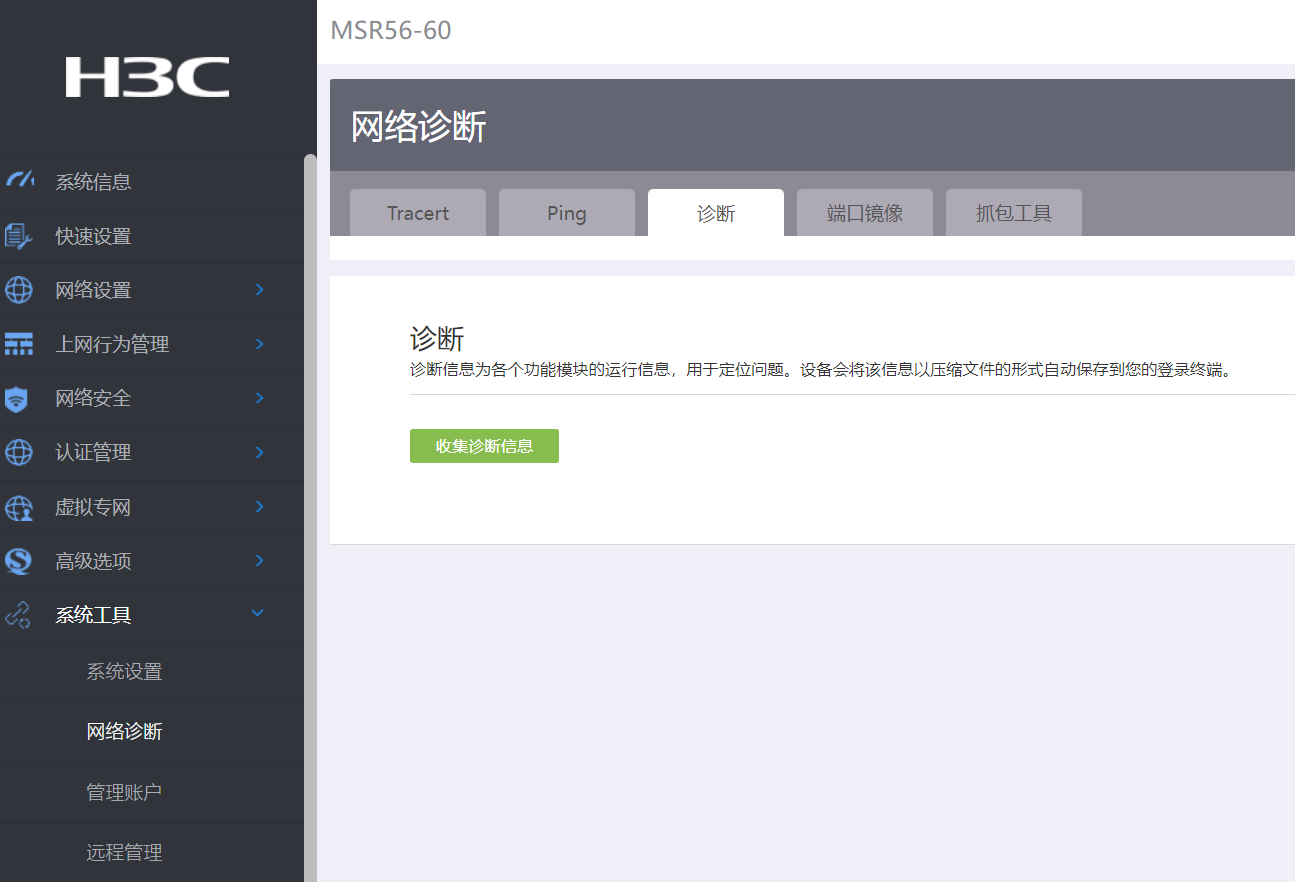Switch to the Ping tab
Image resolution: width=1295 pixels, height=882 pixels.
pos(567,213)
